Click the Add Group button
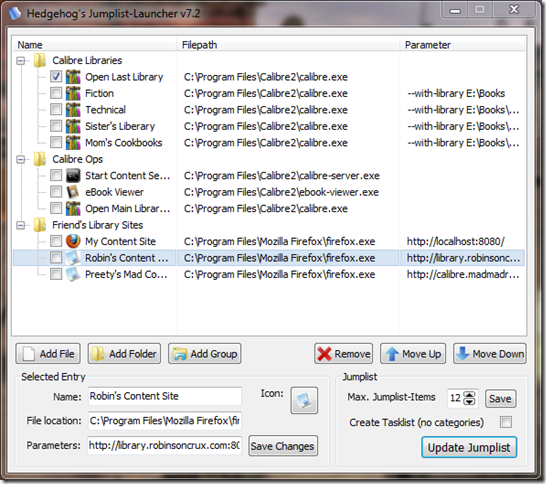The image size is (546, 484). click(x=205, y=354)
